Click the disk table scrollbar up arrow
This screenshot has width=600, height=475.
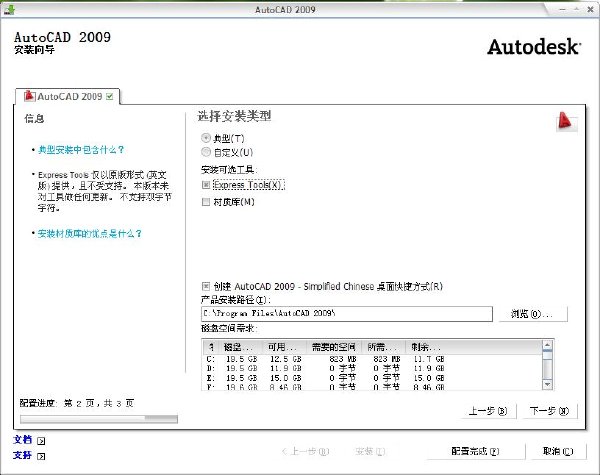548,345
